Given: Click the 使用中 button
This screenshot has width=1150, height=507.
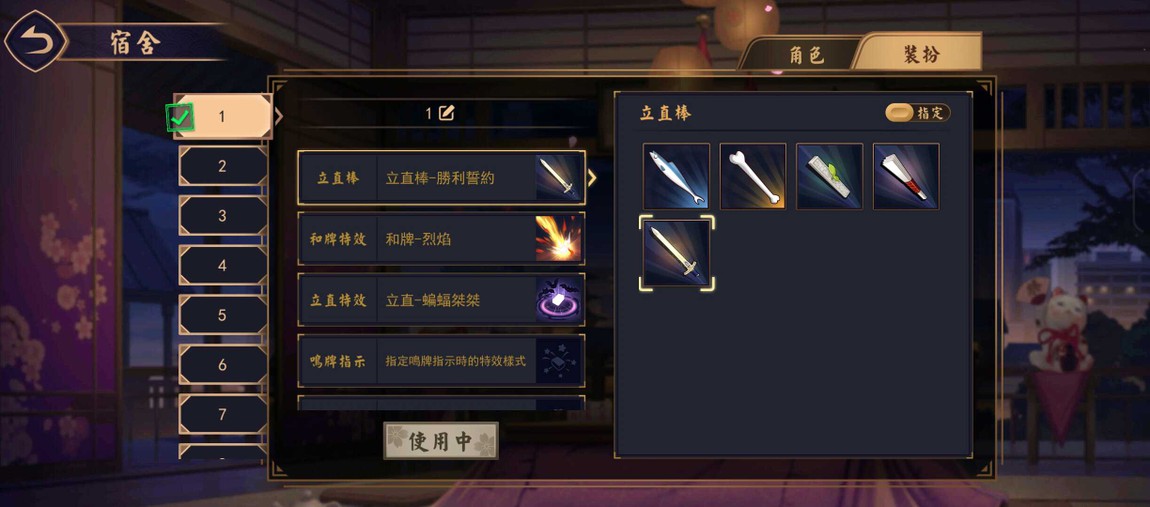Looking at the screenshot, I should pyautogui.click(x=441, y=441).
